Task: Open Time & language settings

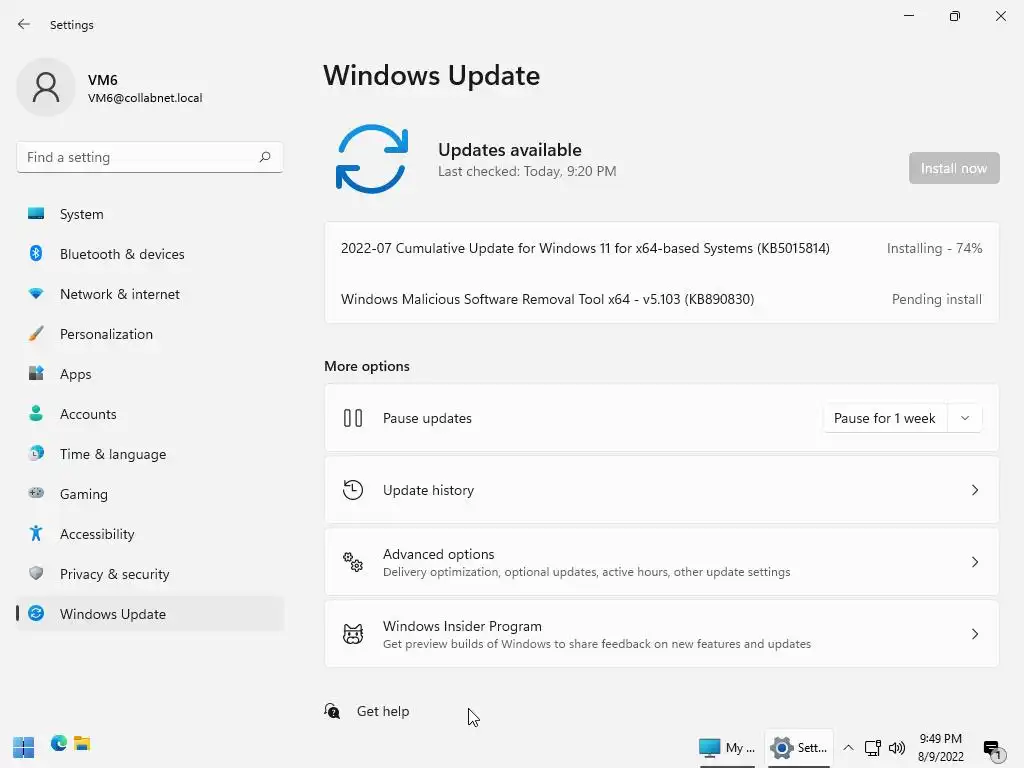Action: pyautogui.click(x=150, y=454)
